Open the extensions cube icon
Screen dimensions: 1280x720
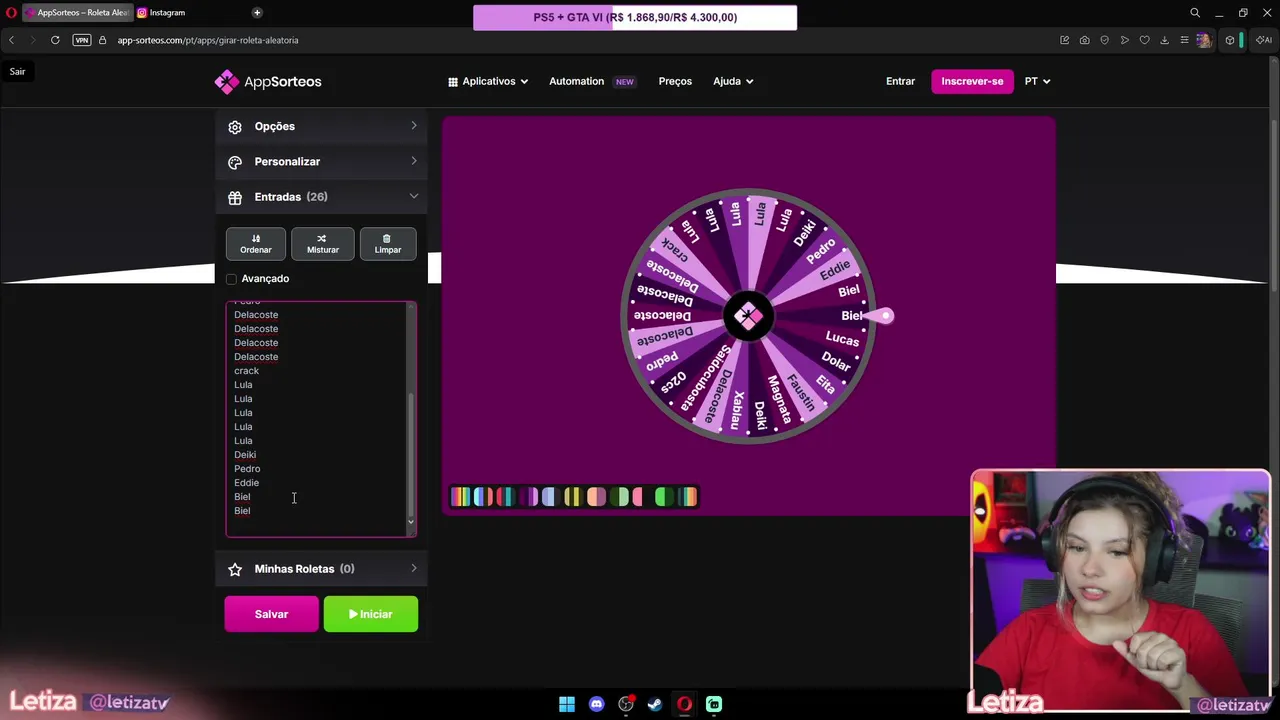(x=1230, y=40)
